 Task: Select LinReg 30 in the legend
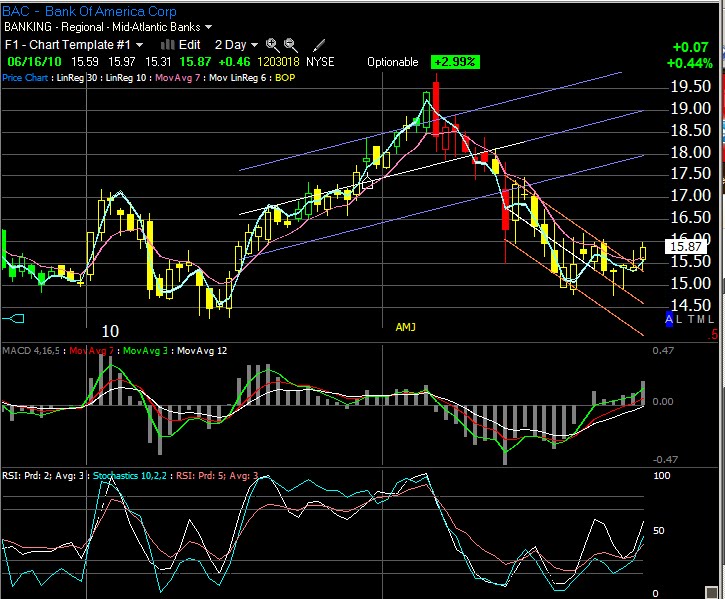pyautogui.click(x=77, y=78)
